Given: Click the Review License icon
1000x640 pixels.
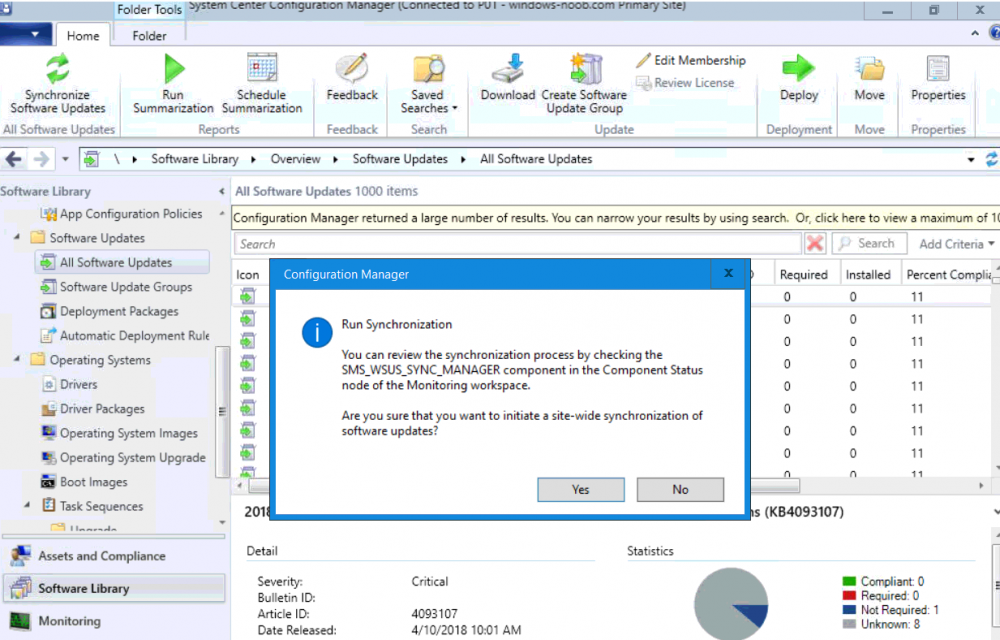Looking at the screenshot, I should pyautogui.click(x=643, y=83).
